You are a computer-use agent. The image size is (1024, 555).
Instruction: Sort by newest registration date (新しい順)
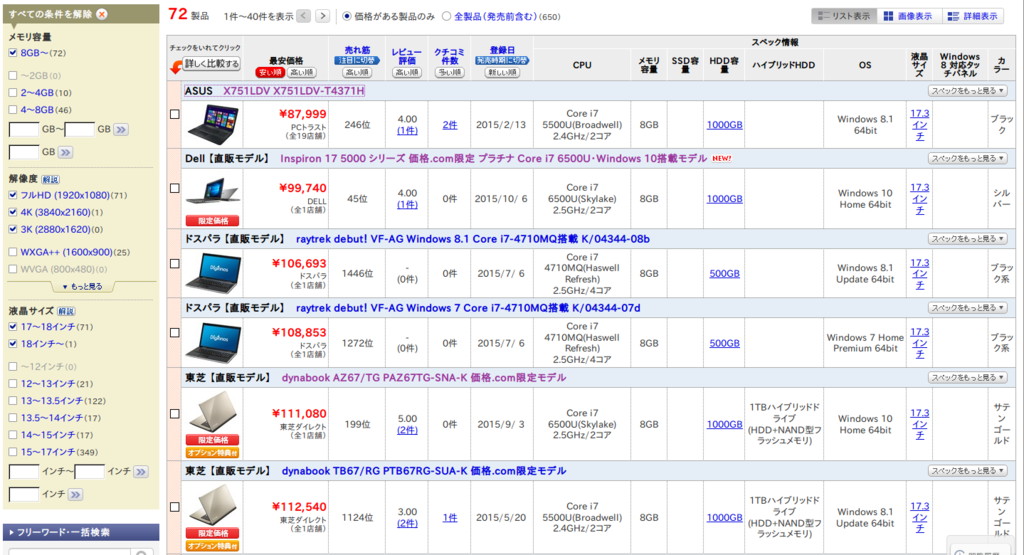[502, 72]
